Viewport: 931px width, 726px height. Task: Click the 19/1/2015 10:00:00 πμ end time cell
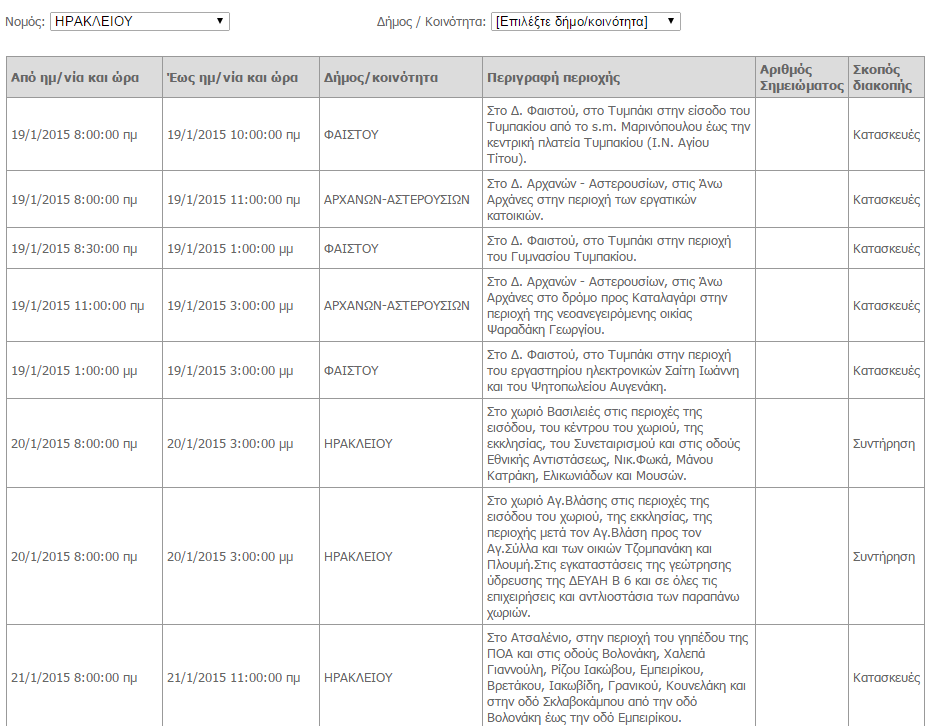[x=230, y=134]
